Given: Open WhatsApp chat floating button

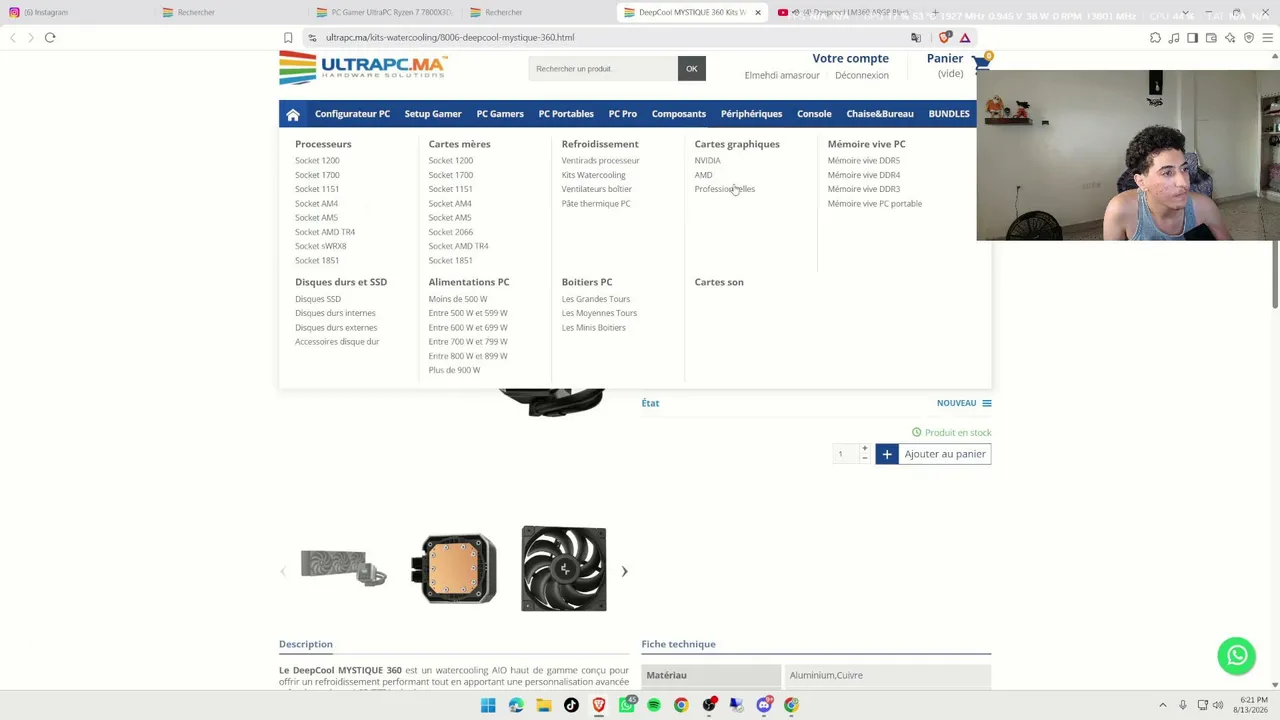Looking at the screenshot, I should (x=1237, y=656).
